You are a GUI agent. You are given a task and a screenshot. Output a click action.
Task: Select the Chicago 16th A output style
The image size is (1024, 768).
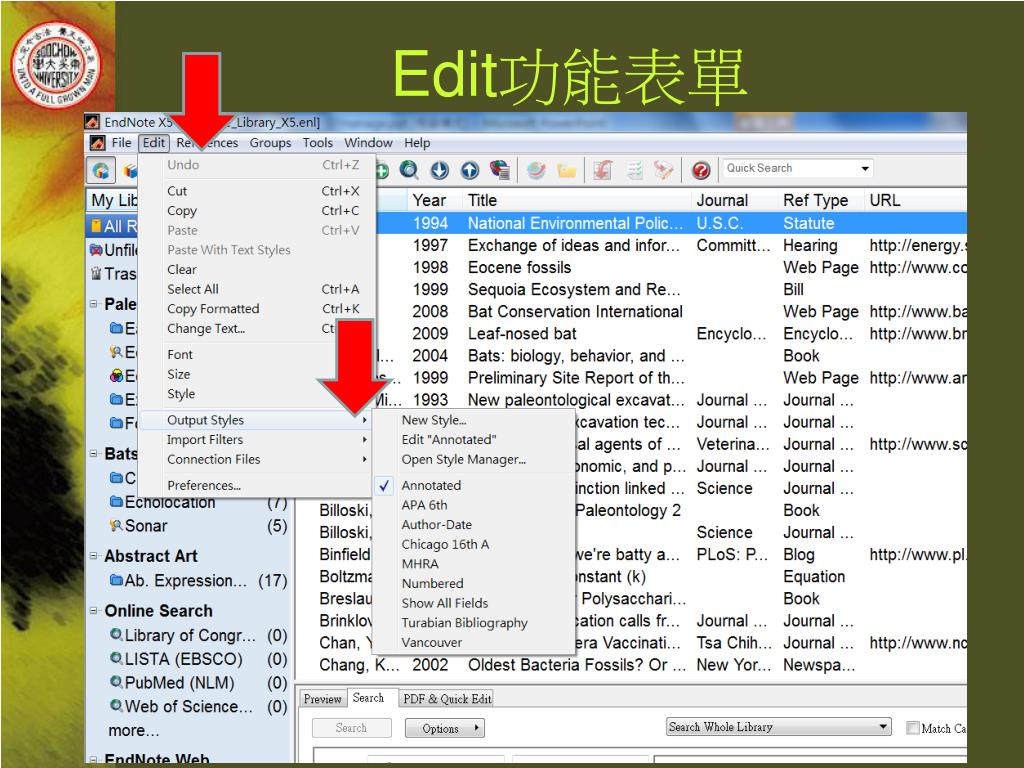[x=445, y=544]
